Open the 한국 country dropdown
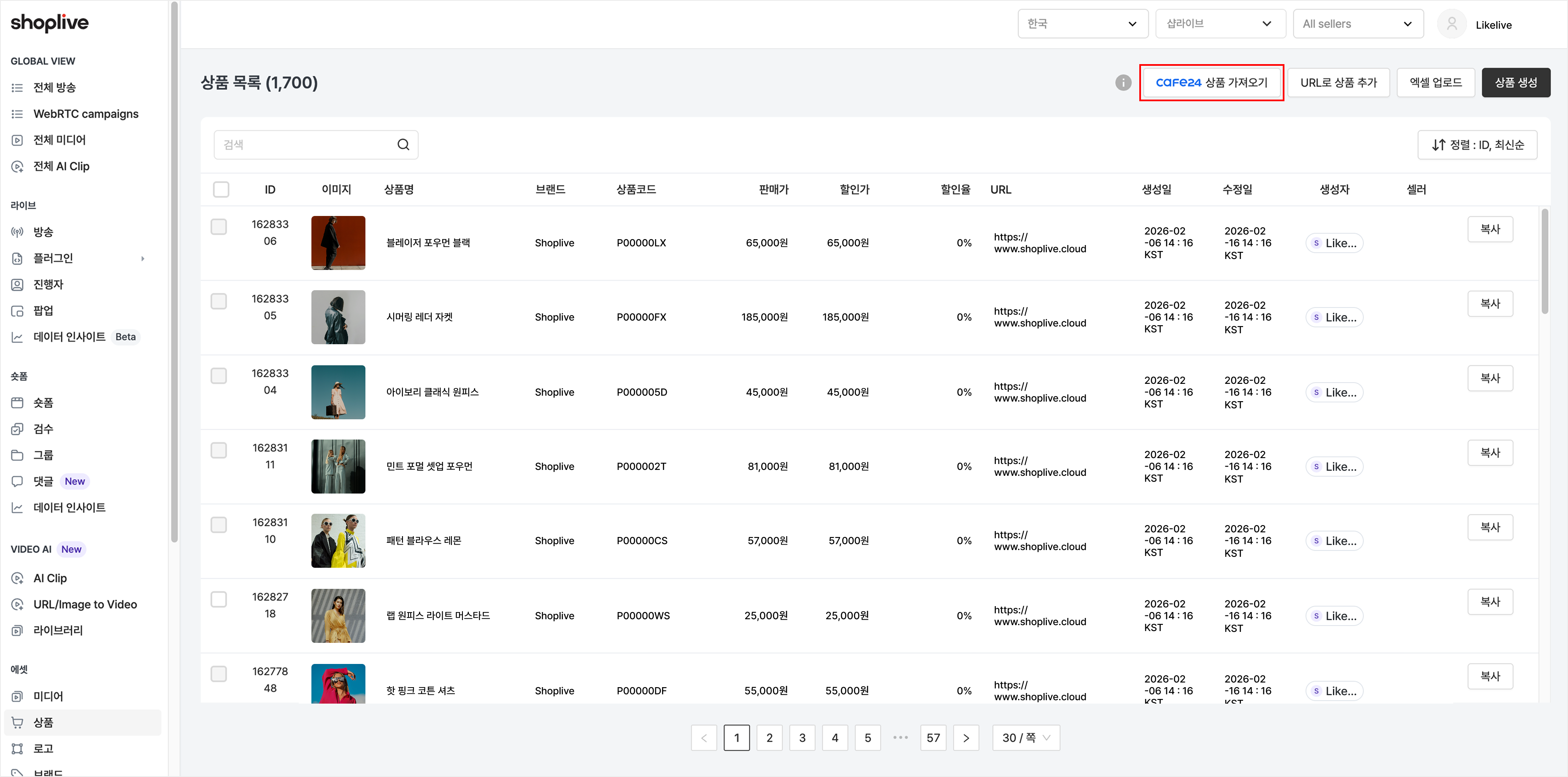The image size is (1568, 777). click(1082, 24)
